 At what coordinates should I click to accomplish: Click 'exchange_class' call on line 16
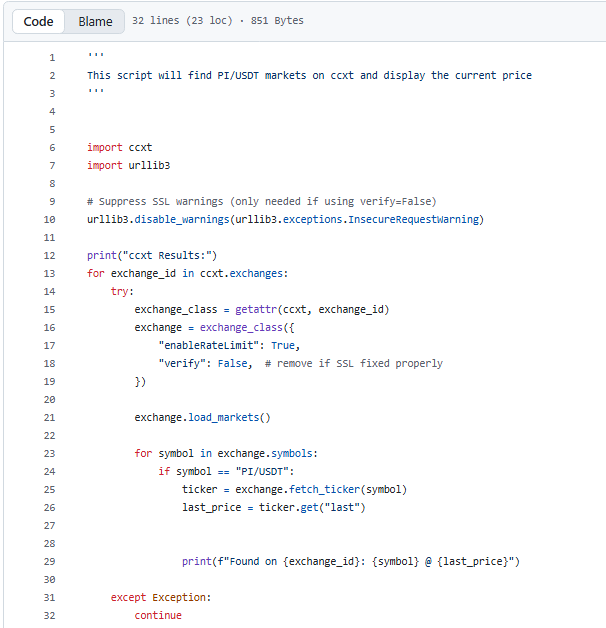(241, 328)
